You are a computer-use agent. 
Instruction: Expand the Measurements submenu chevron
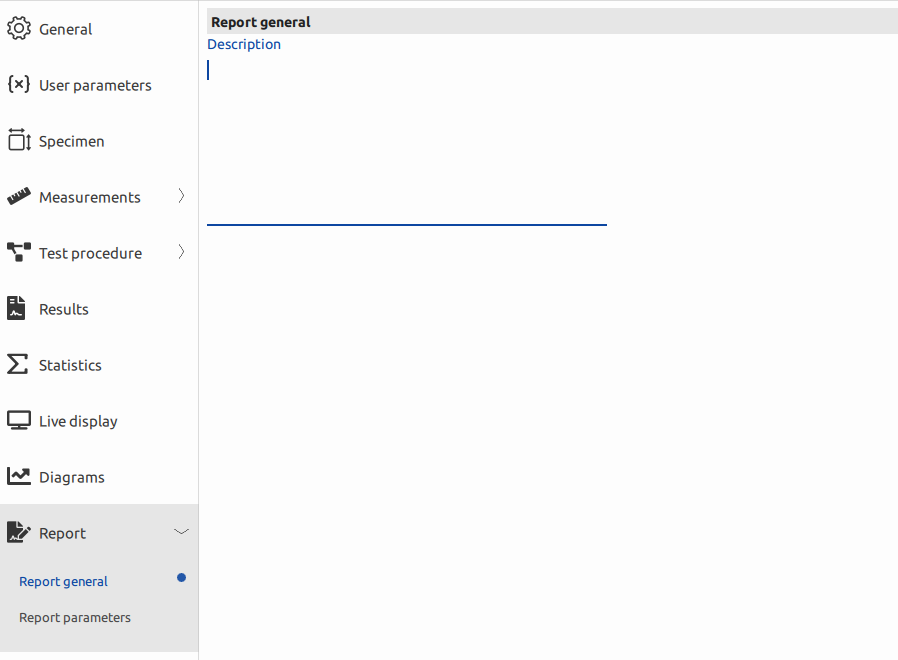pyautogui.click(x=181, y=197)
